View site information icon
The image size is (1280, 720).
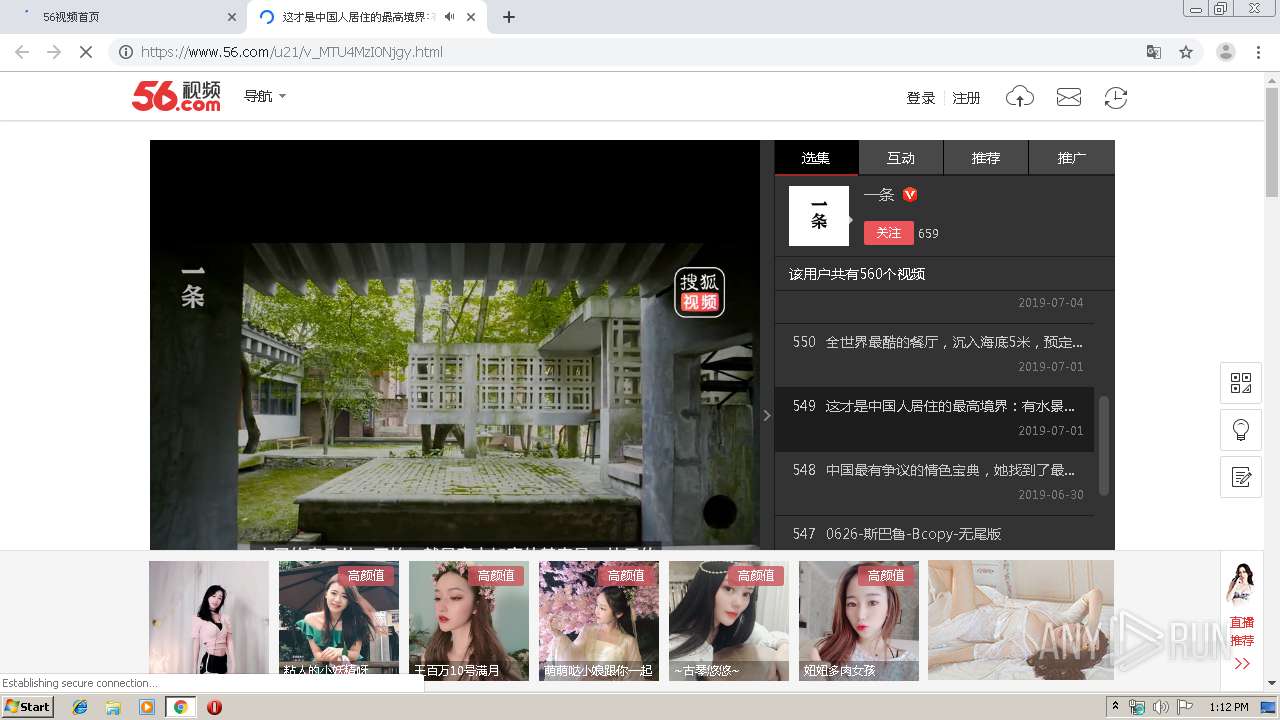click(x=125, y=52)
